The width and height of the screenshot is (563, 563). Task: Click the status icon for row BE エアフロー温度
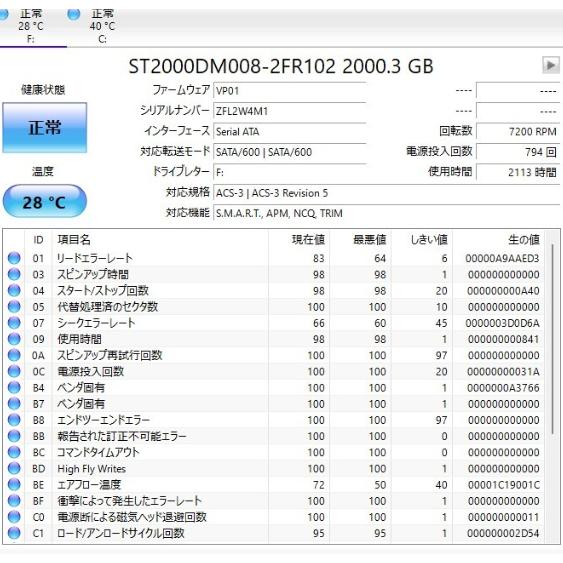pyautogui.click(x=14, y=484)
